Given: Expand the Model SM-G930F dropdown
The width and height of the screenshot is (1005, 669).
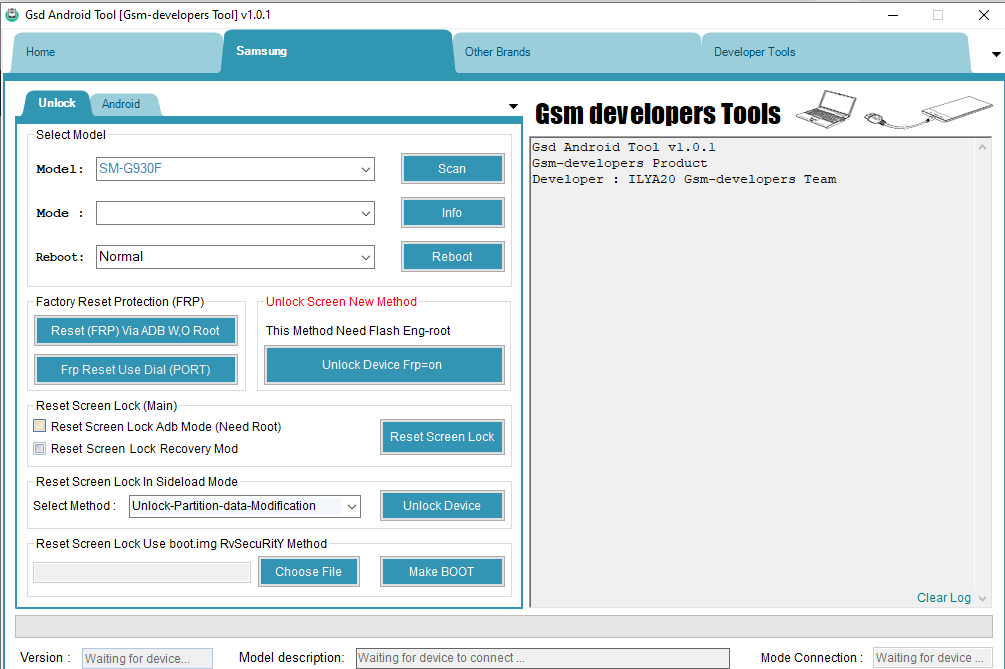Looking at the screenshot, I should (365, 169).
